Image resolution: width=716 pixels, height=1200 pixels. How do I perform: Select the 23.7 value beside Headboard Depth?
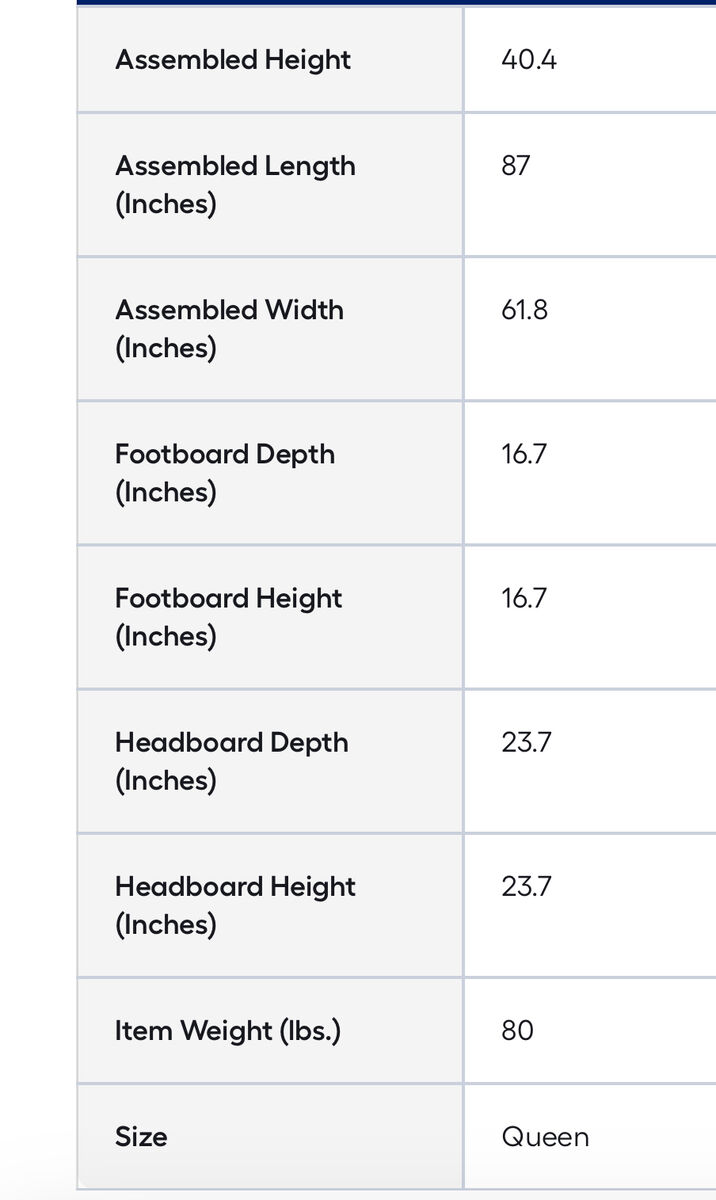click(526, 742)
